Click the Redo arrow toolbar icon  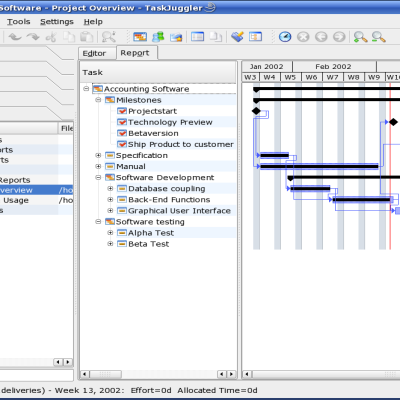[x=33, y=37]
